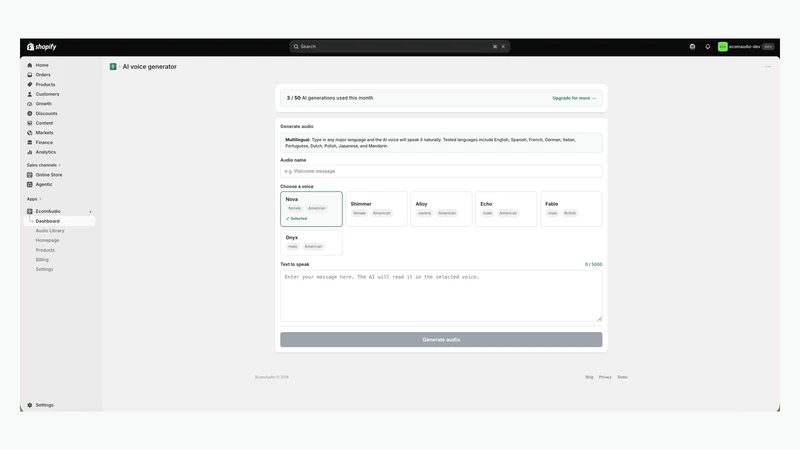Click the textarea resize handle
This screenshot has width=800, height=450.
coord(599,319)
